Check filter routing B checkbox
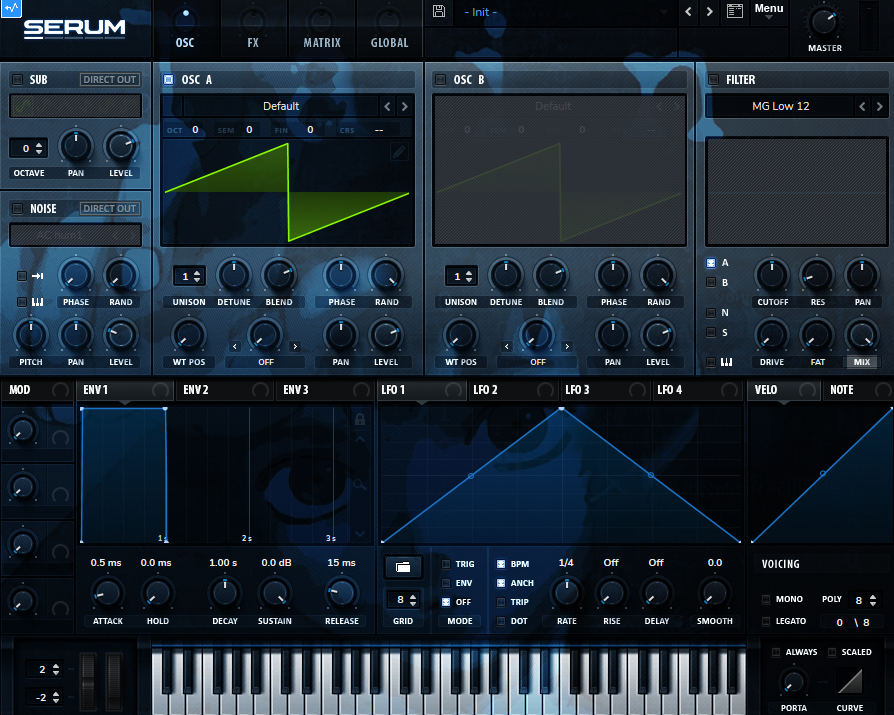The width and height of the screenshot is (894, 715). (711, 282)
